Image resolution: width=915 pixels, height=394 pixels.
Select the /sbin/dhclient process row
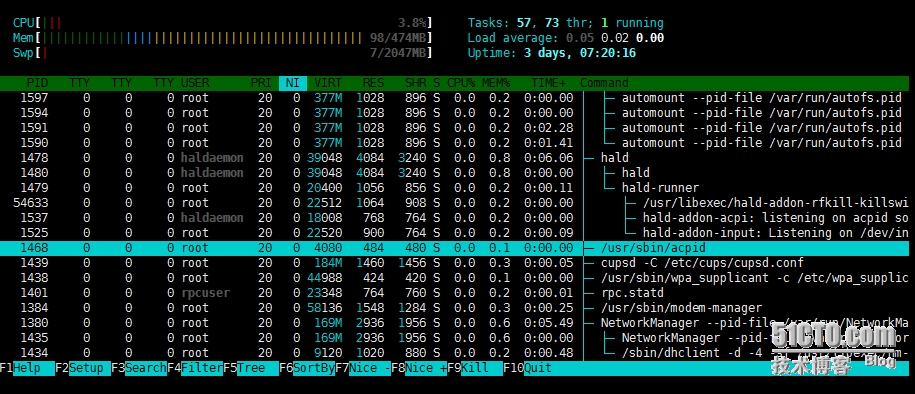455,353
